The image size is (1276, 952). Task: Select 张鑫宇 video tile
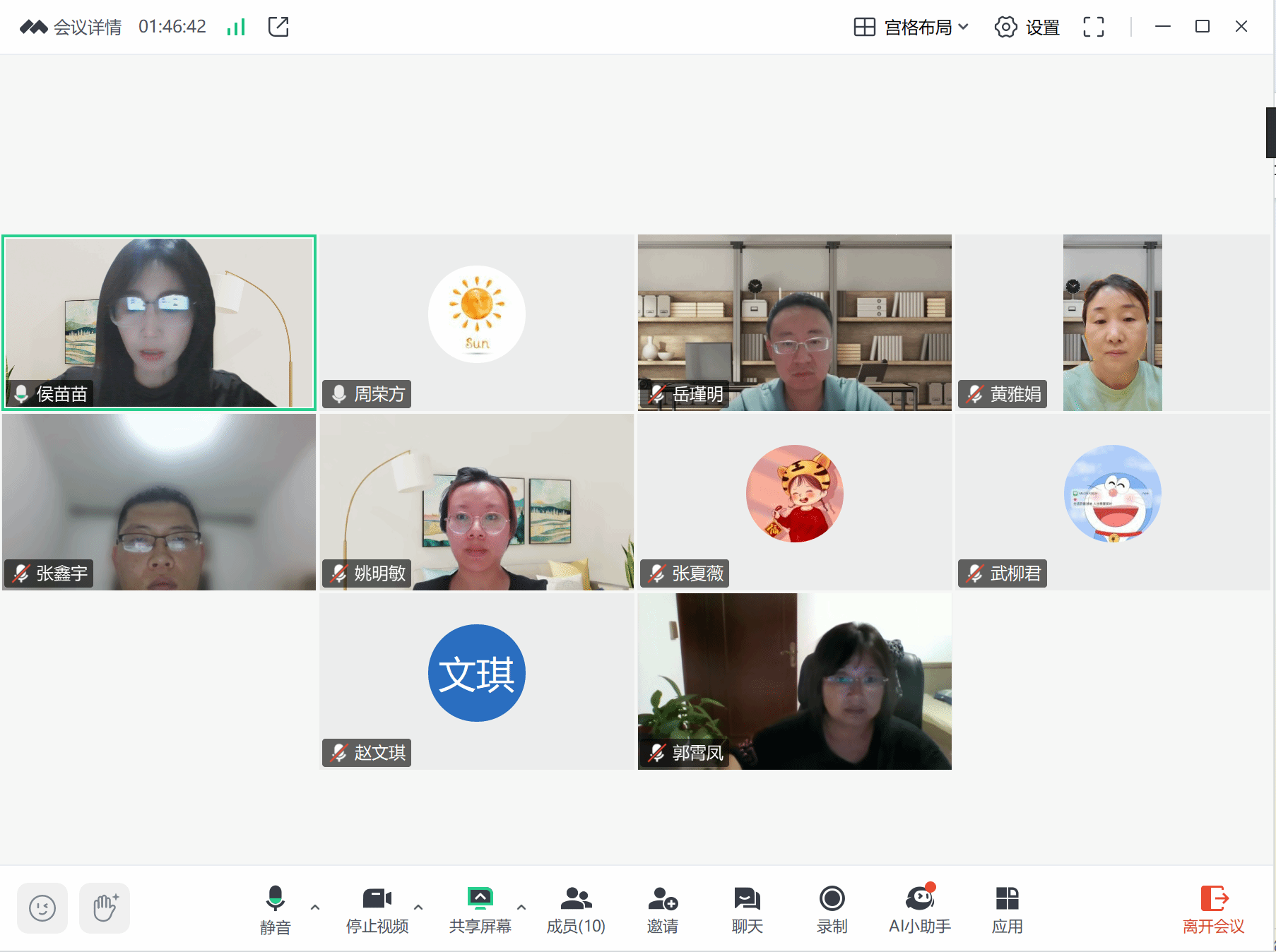coord(159,502)
